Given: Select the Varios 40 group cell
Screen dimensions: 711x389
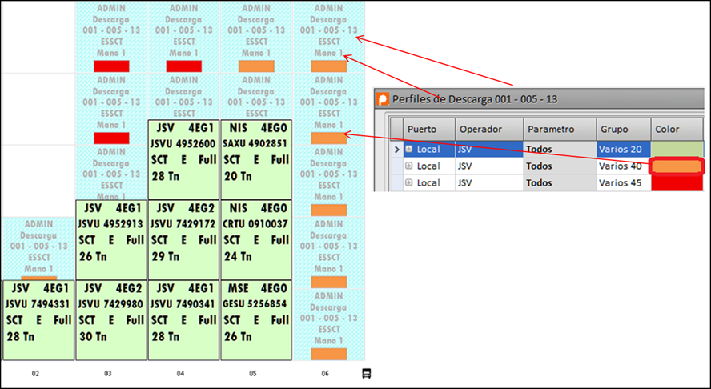Looking at the screenshot, I should [x=623, y=166].
